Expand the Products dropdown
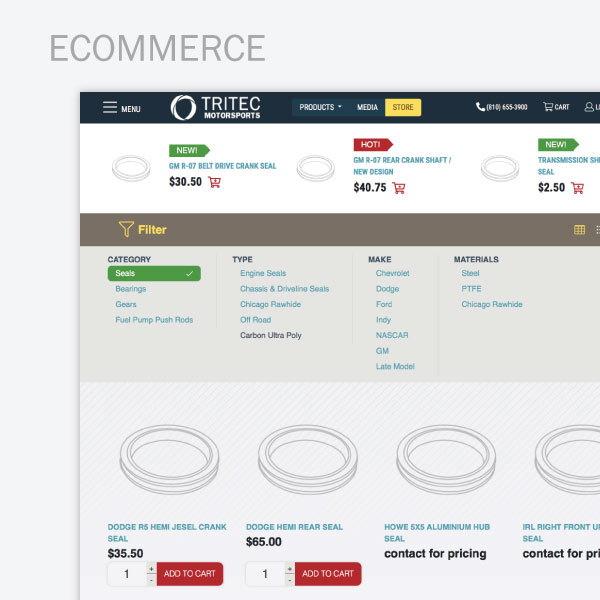This screenshot has width=600, height=600. click(320, 107)
